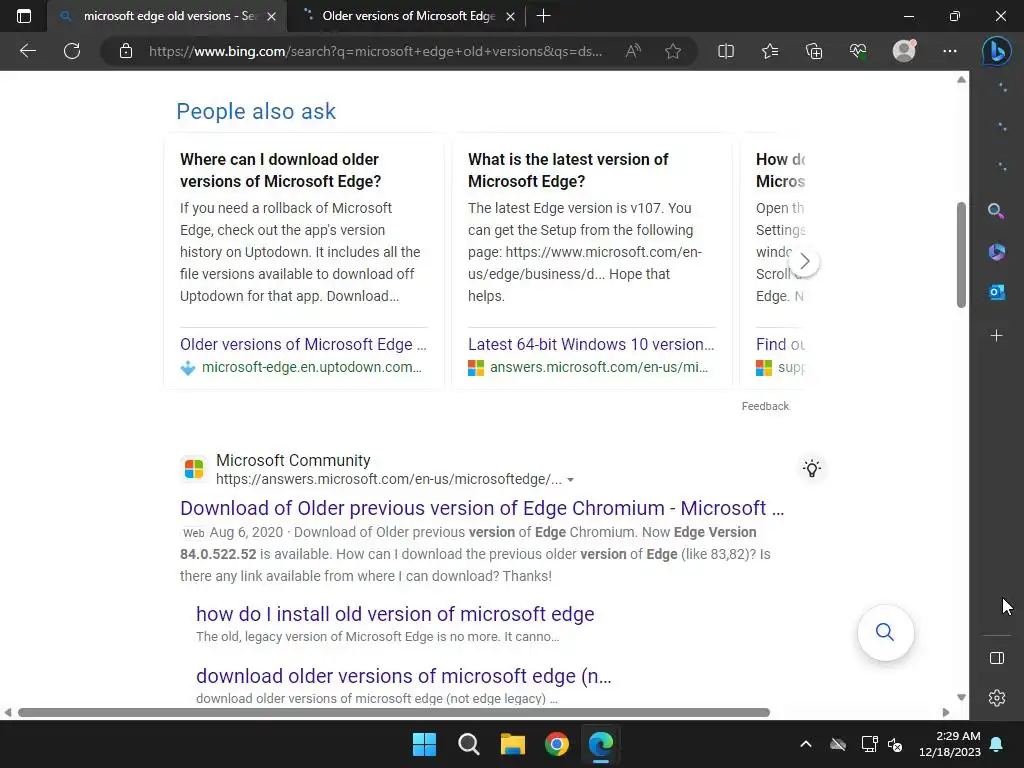Switch to 'microsoft edge old versions' tab
The width and height of the screenshot is (1024, 768).
[x=167, y=16]
